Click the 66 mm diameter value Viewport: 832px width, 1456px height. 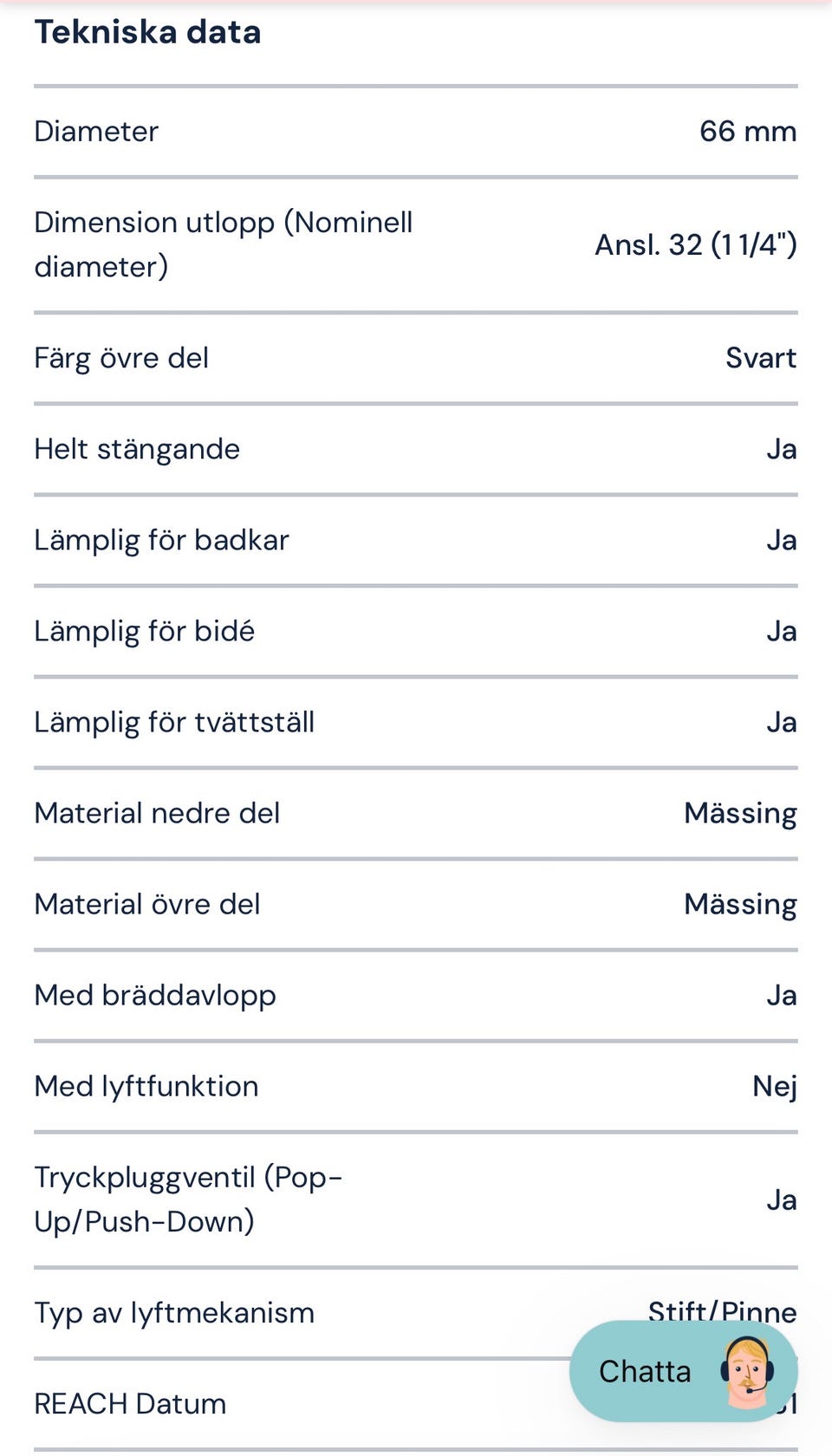(747, 132)
